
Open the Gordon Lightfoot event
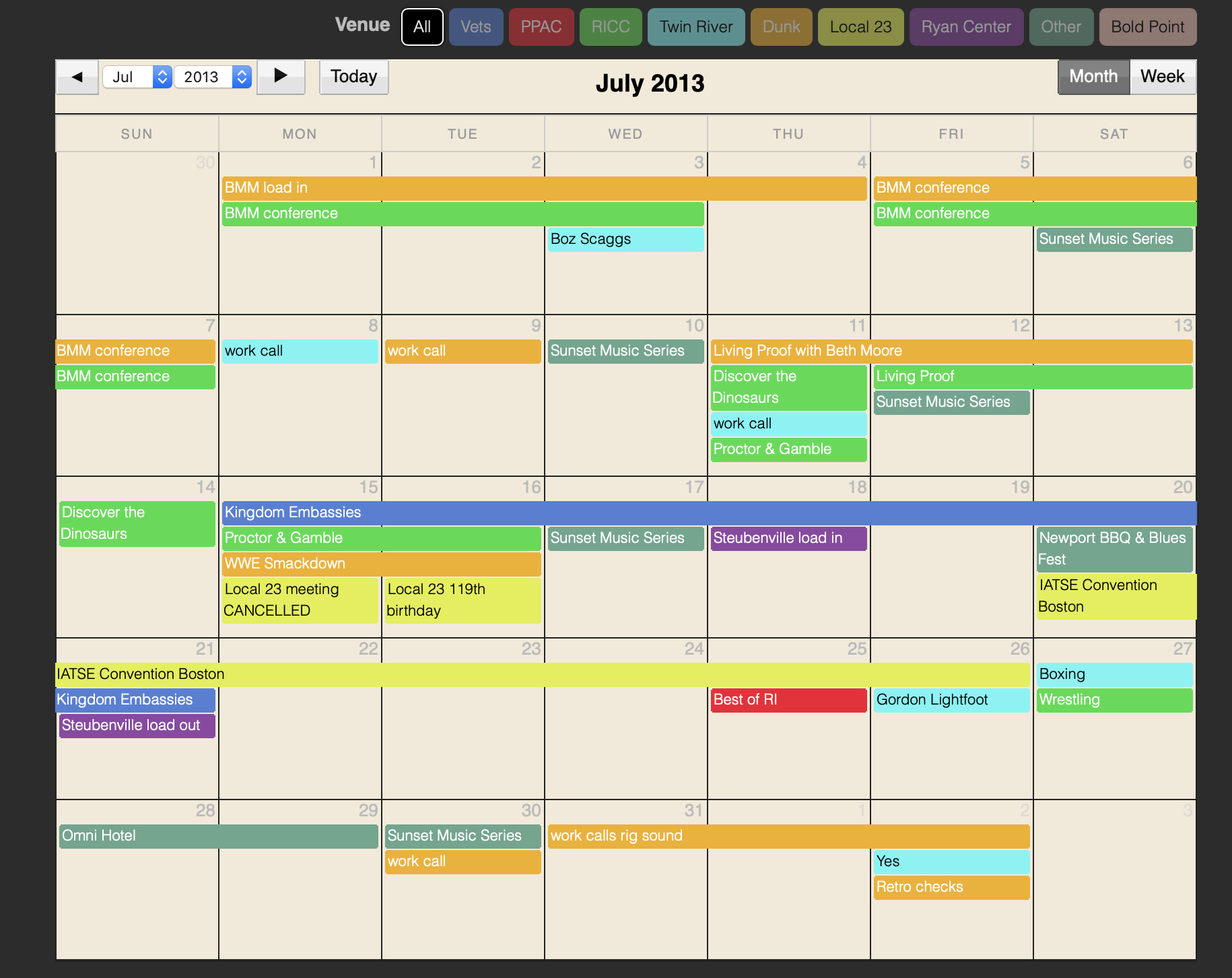tap(951, 700)
